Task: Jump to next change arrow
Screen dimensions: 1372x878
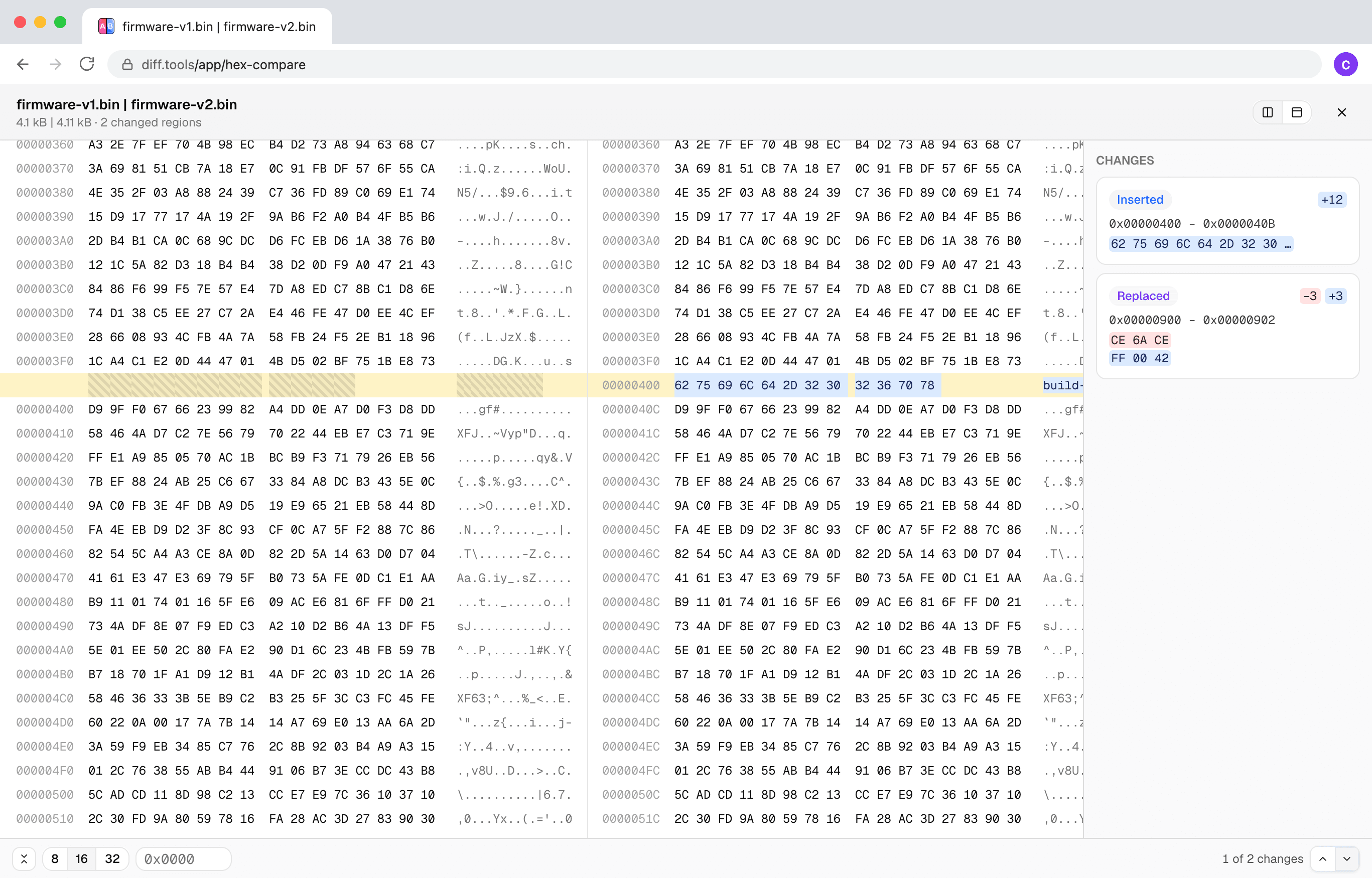Action: 1346,858
